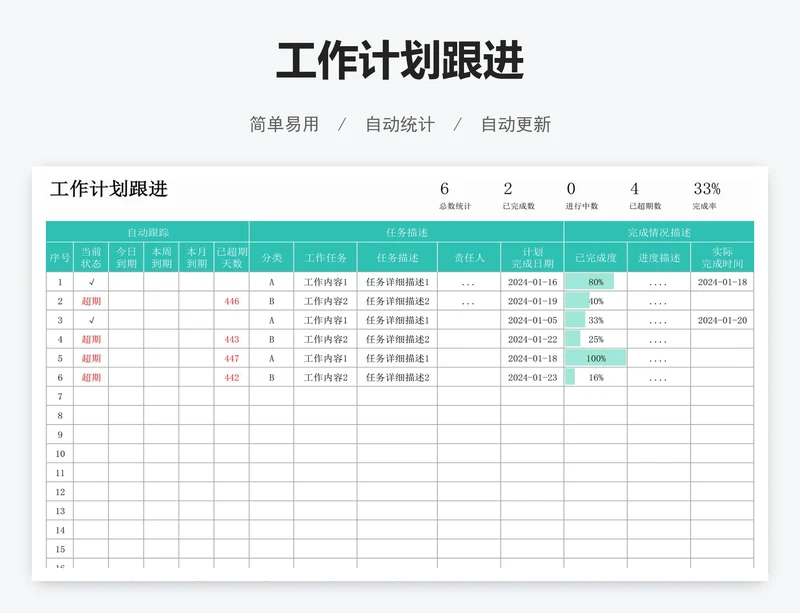Viewport: 800px width, 613px height.
Task: Click the 本月到期 column header
Action: [x=196, y=257]
